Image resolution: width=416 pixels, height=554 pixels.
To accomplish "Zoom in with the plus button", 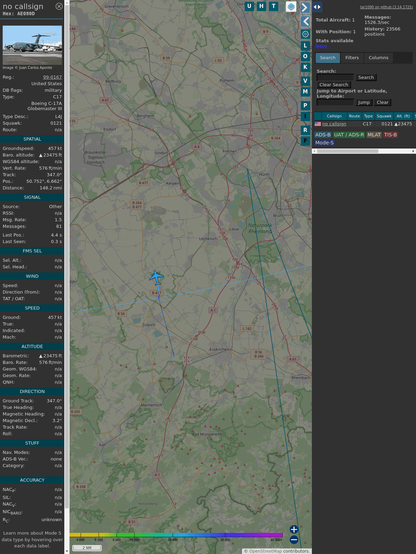I will pyautogui.click(x=294, y=529).
